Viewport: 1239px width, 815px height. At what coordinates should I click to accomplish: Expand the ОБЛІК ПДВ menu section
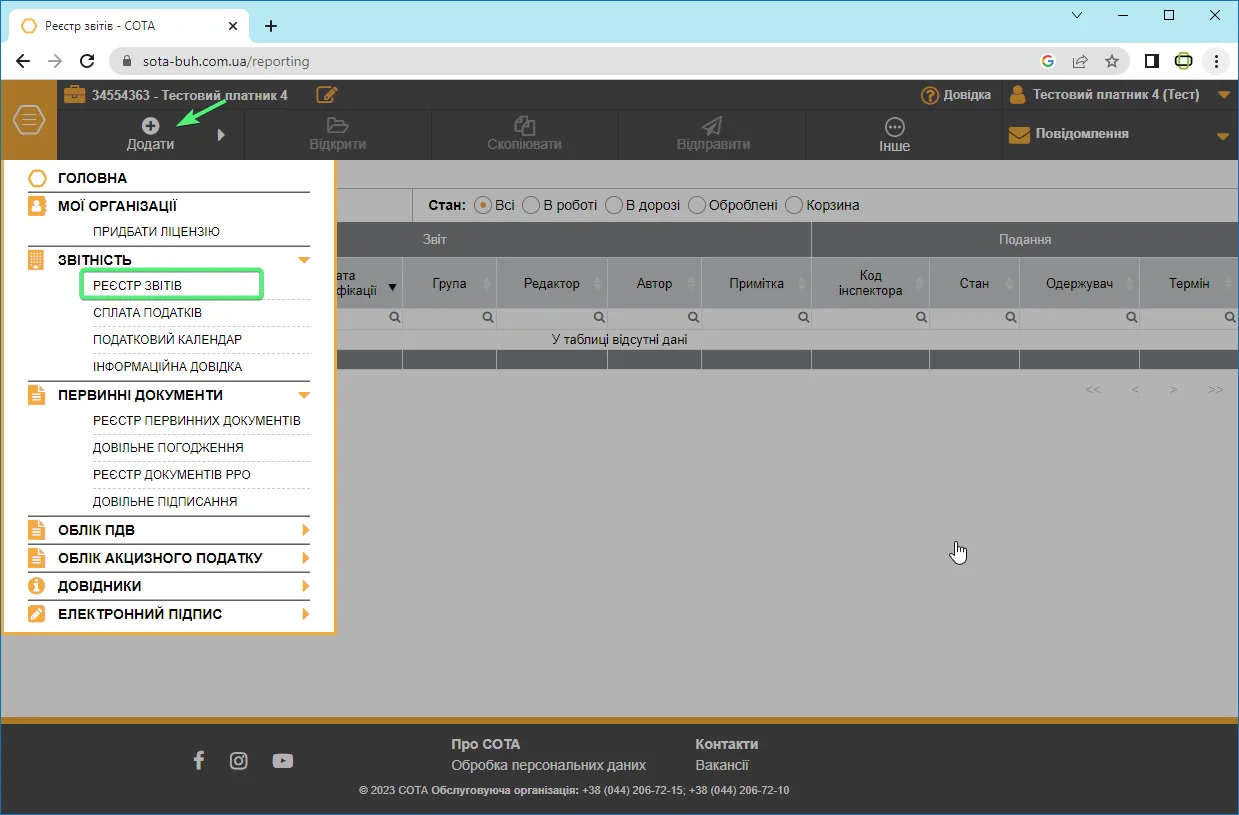(x=169, y=530)
